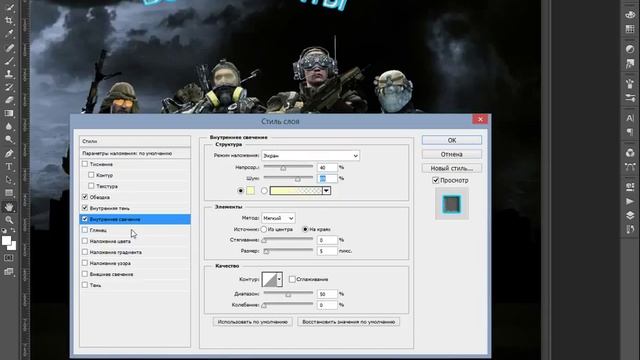The height and width of the screenshot is (360, 640).
Task: Toggle Quick Mask mode icon
Action: pos(9,258)
